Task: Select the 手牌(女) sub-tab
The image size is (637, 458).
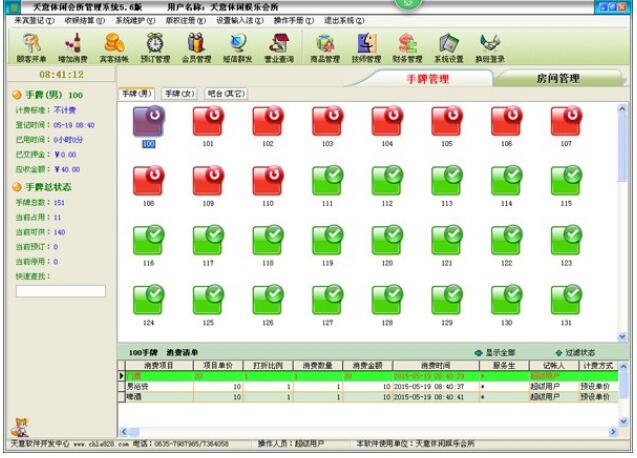Action: [x=180, y=94]
